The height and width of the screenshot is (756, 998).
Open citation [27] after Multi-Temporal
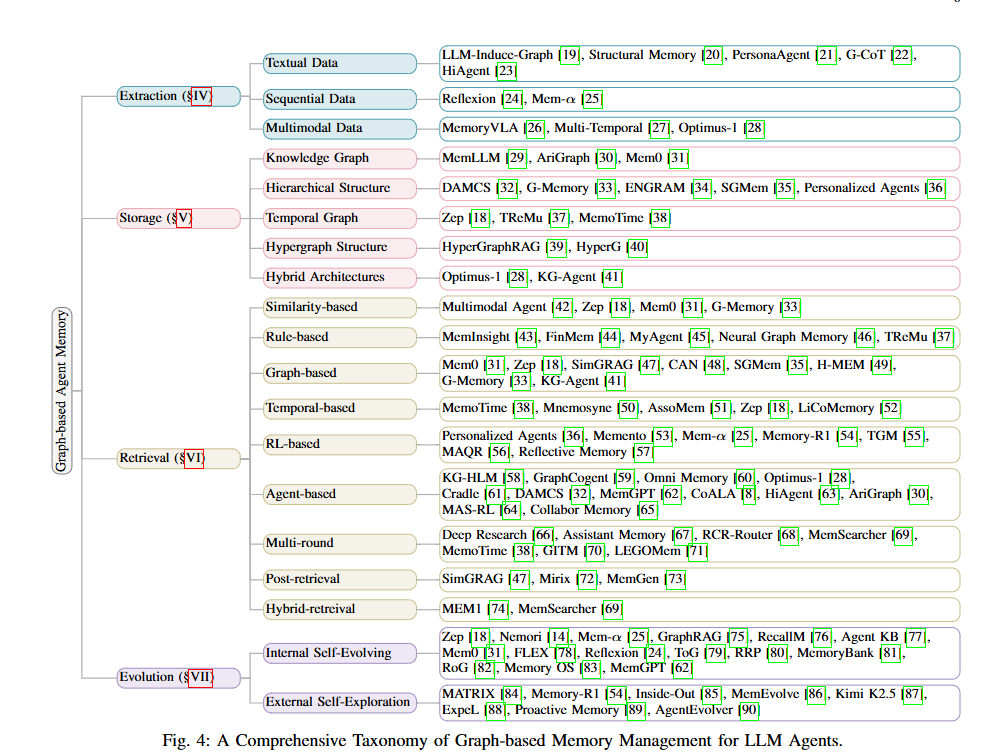pos(659,129)
